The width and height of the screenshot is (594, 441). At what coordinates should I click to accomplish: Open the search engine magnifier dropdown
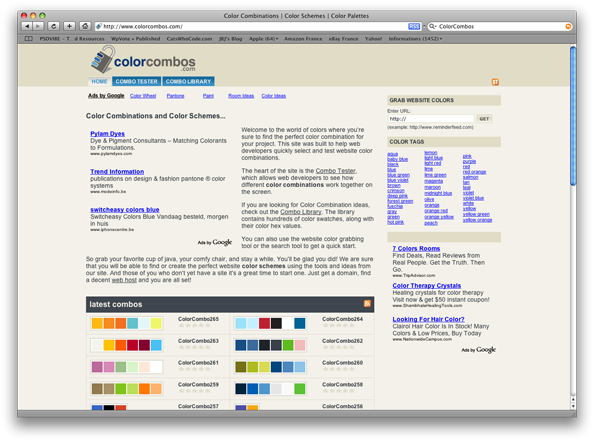(433, 27)
